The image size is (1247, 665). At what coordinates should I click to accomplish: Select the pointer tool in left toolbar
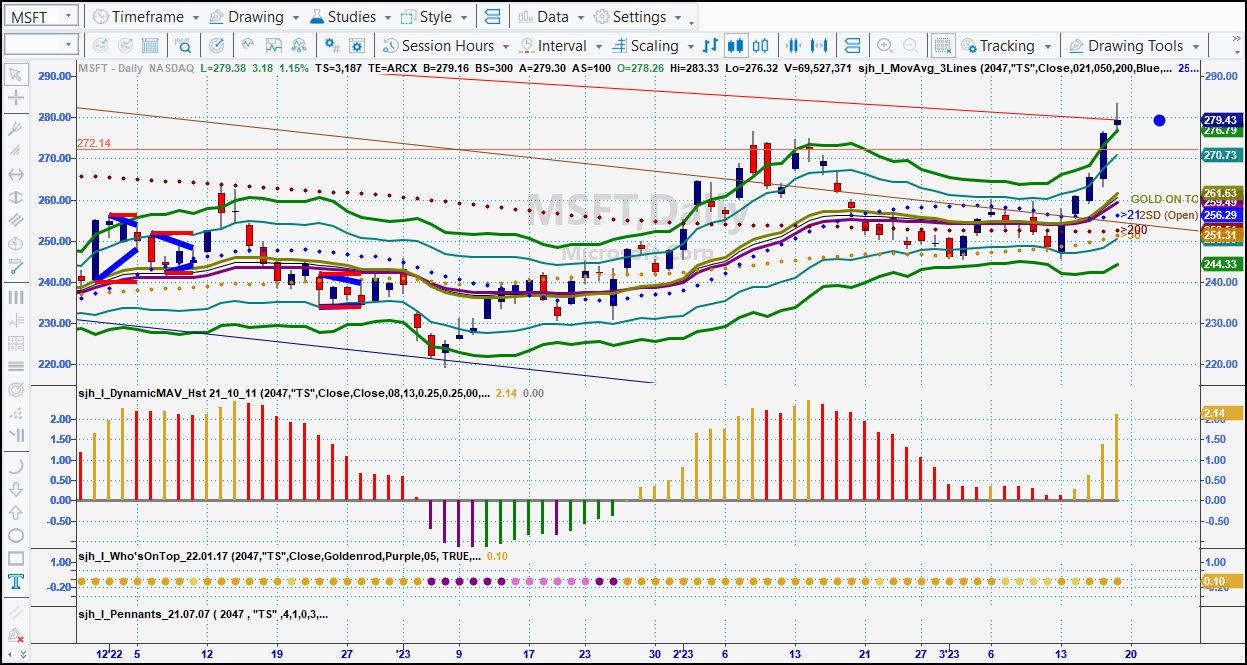coord(16,74)
